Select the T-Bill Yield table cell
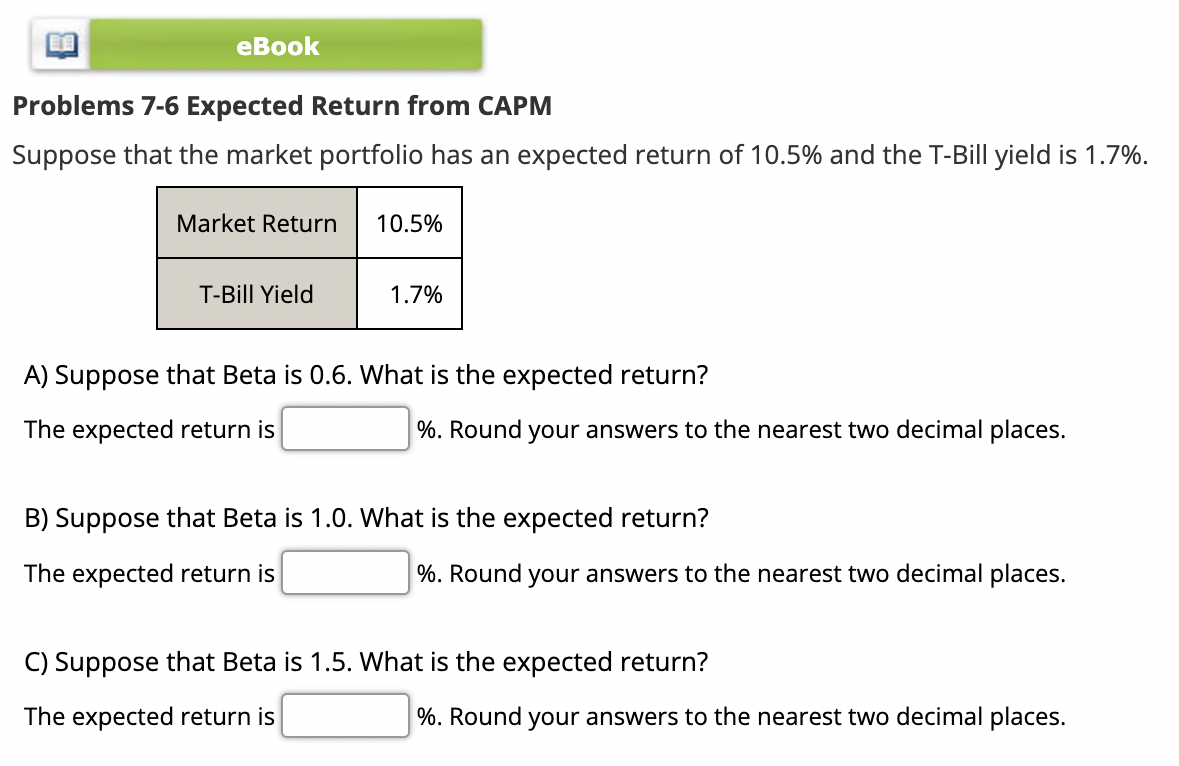Screen dimensions: 1179x766 [x=256, y=293]
